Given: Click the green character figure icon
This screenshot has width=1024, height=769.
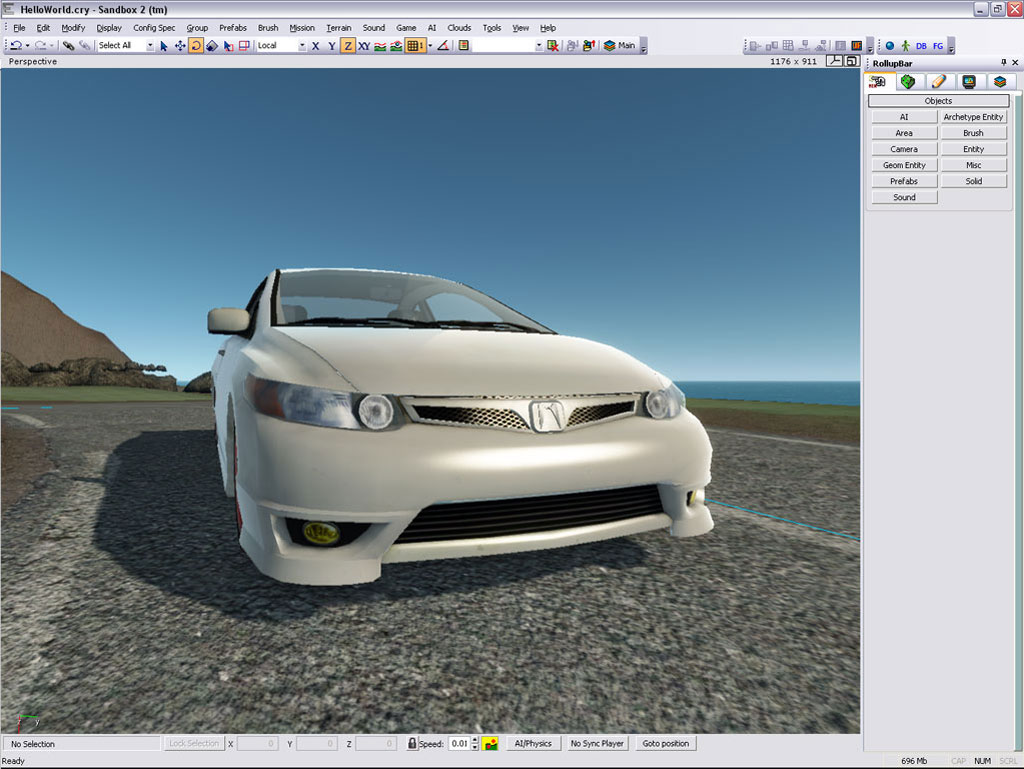Looking at the screenshot, I should pos(905,46).
